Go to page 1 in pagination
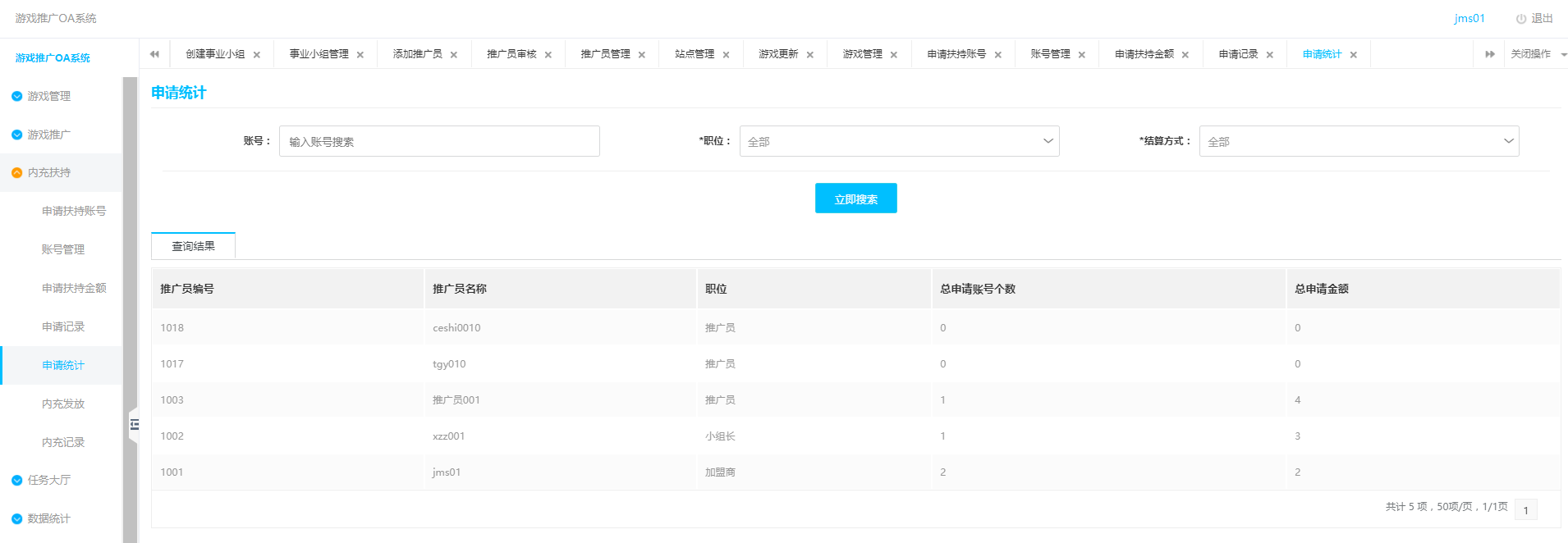Screen dimensions: 1568x543 [1525, 510]
